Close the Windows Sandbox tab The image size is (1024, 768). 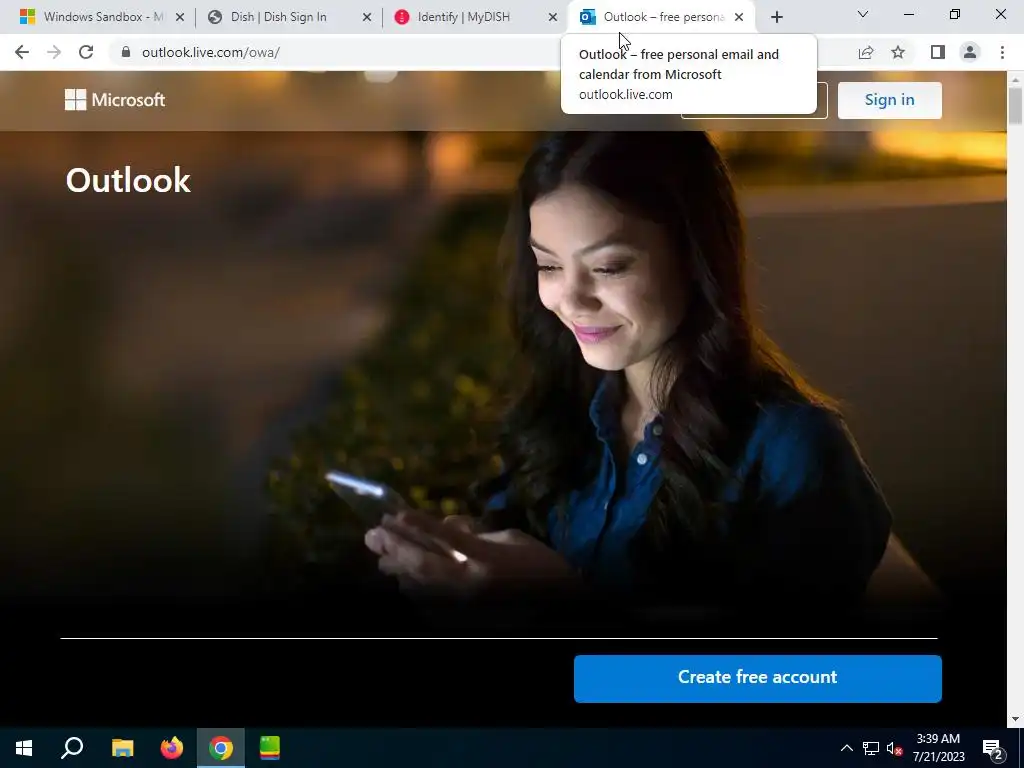(x=180, y=17)
